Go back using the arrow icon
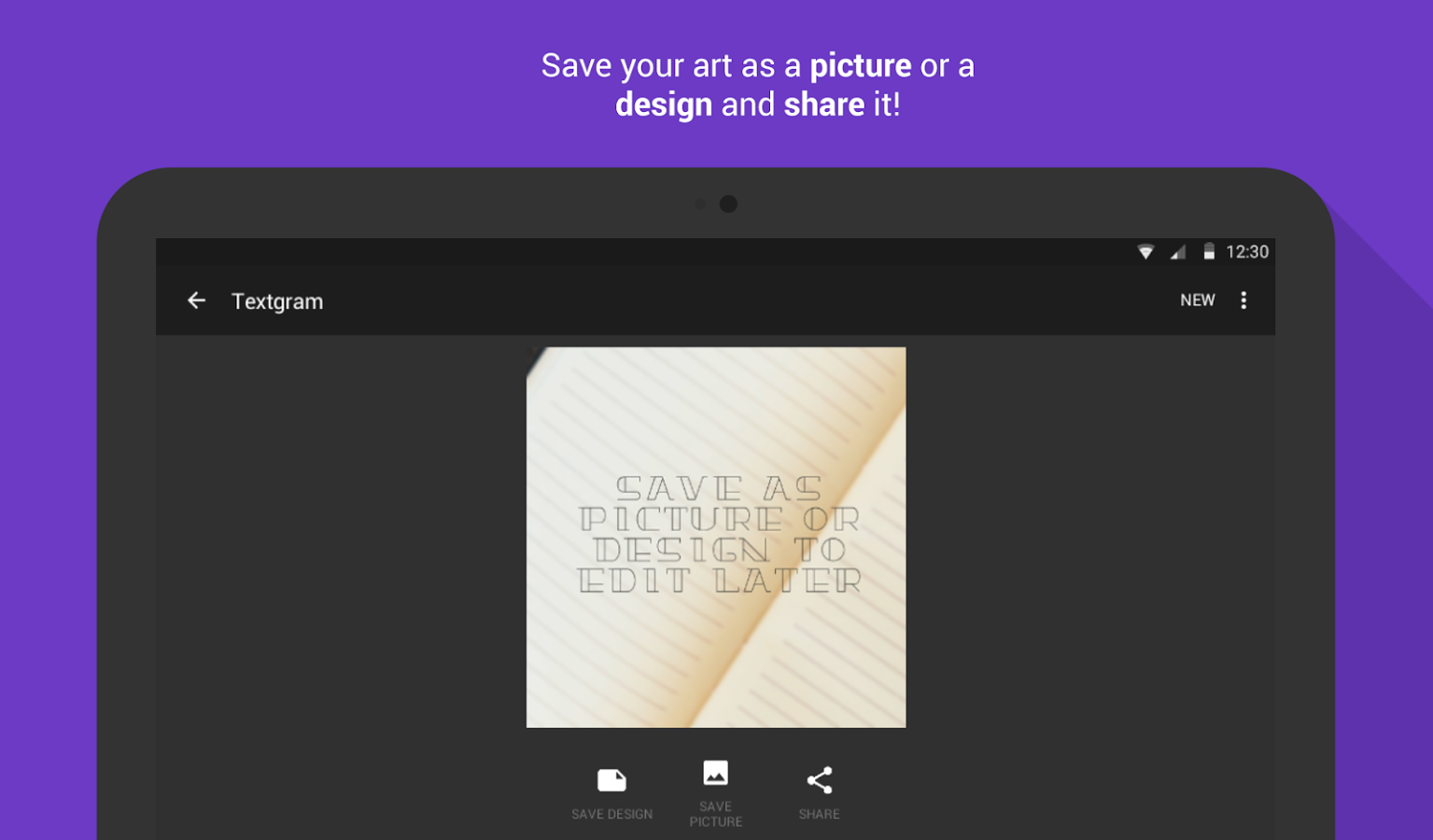 point(196,301)
